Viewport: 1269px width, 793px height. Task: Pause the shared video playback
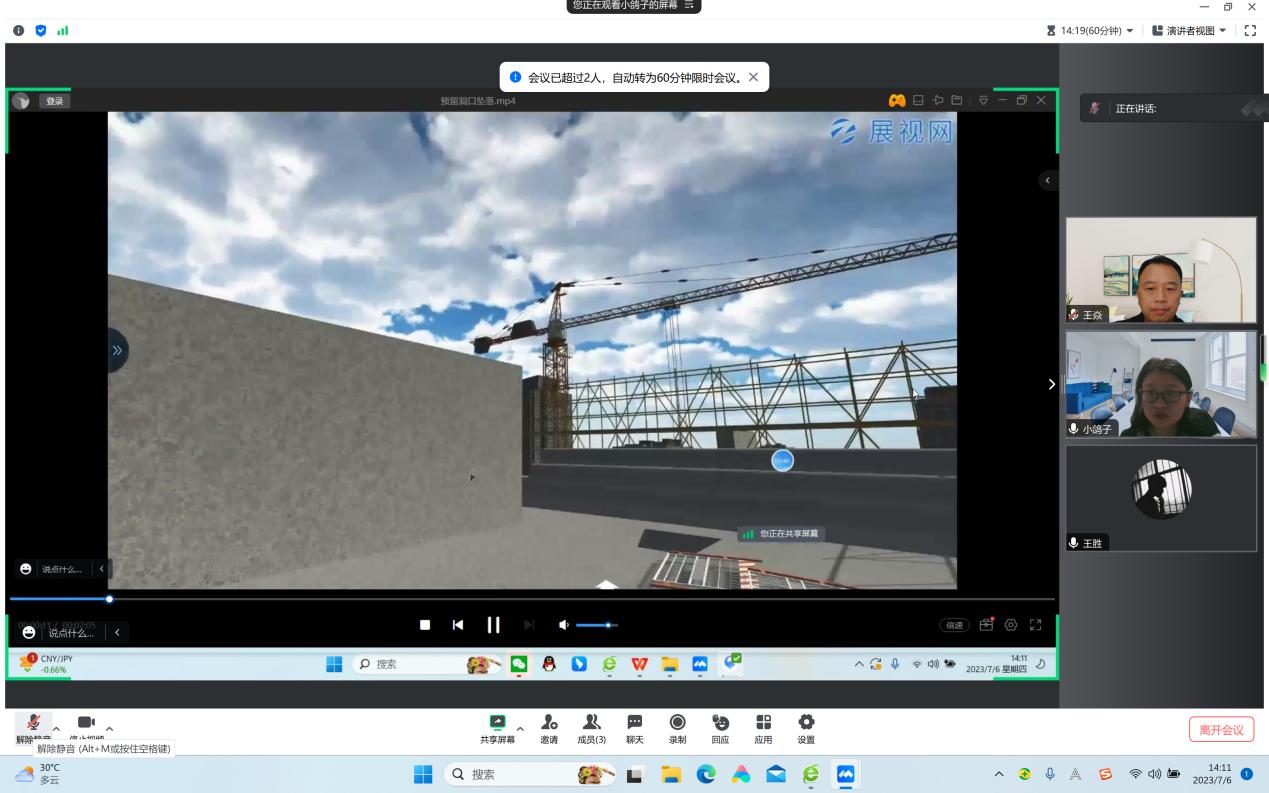coord(493,625)
